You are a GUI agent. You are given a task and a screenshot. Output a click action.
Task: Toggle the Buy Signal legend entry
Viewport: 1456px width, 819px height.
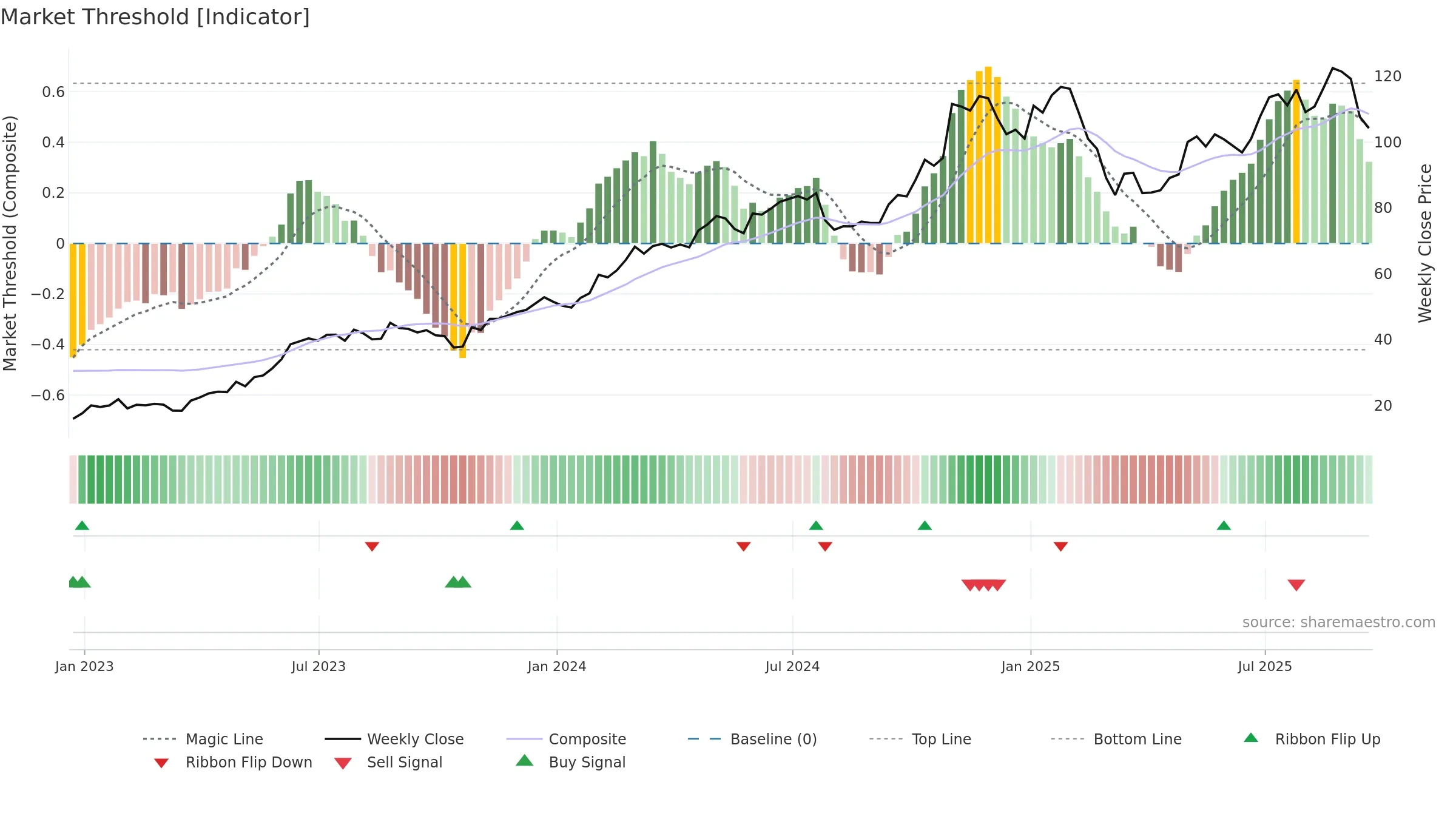click(x=570, y=762)
